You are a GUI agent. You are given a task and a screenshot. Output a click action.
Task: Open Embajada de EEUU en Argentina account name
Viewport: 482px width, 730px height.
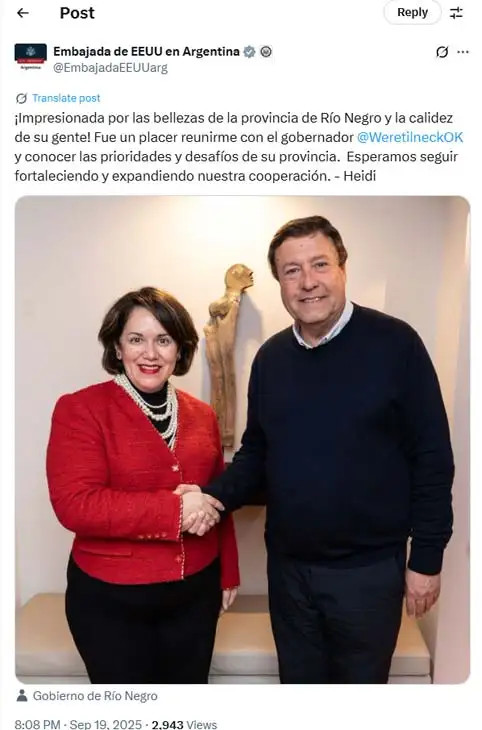pos(146,51)
